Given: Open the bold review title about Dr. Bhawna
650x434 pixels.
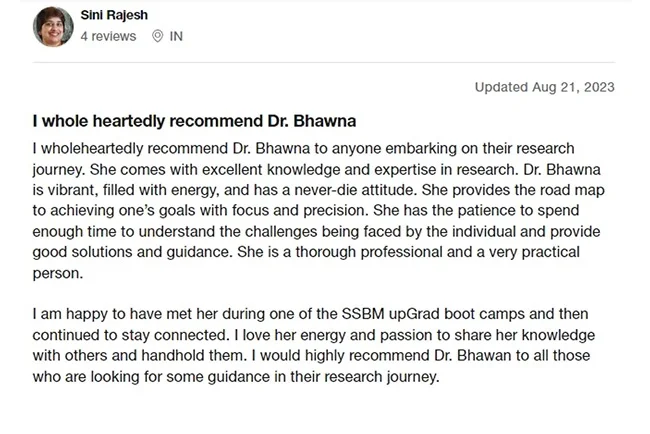Looking at the screenshot, I should click(194, 122).
